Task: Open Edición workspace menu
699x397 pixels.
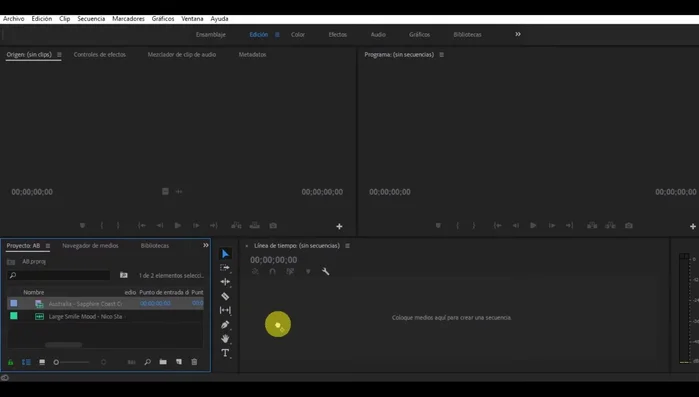Action: pyautogui.click(x=277, y=35)
